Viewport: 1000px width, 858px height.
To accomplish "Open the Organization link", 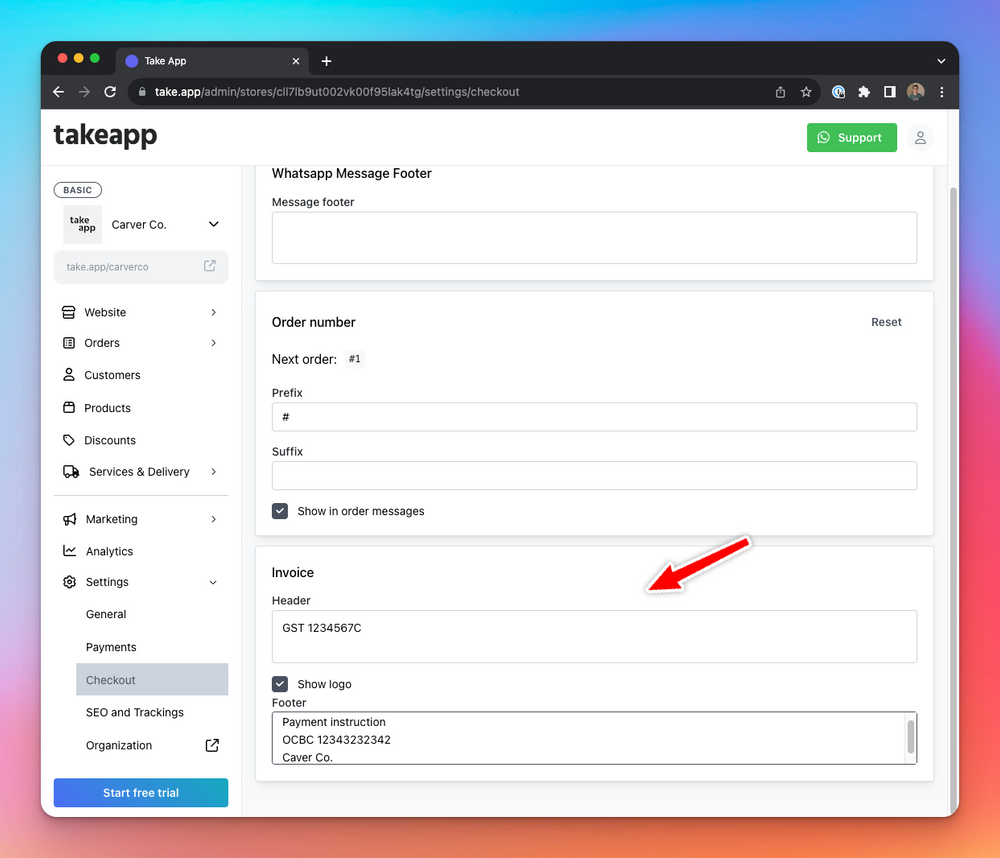I will 119,745.
